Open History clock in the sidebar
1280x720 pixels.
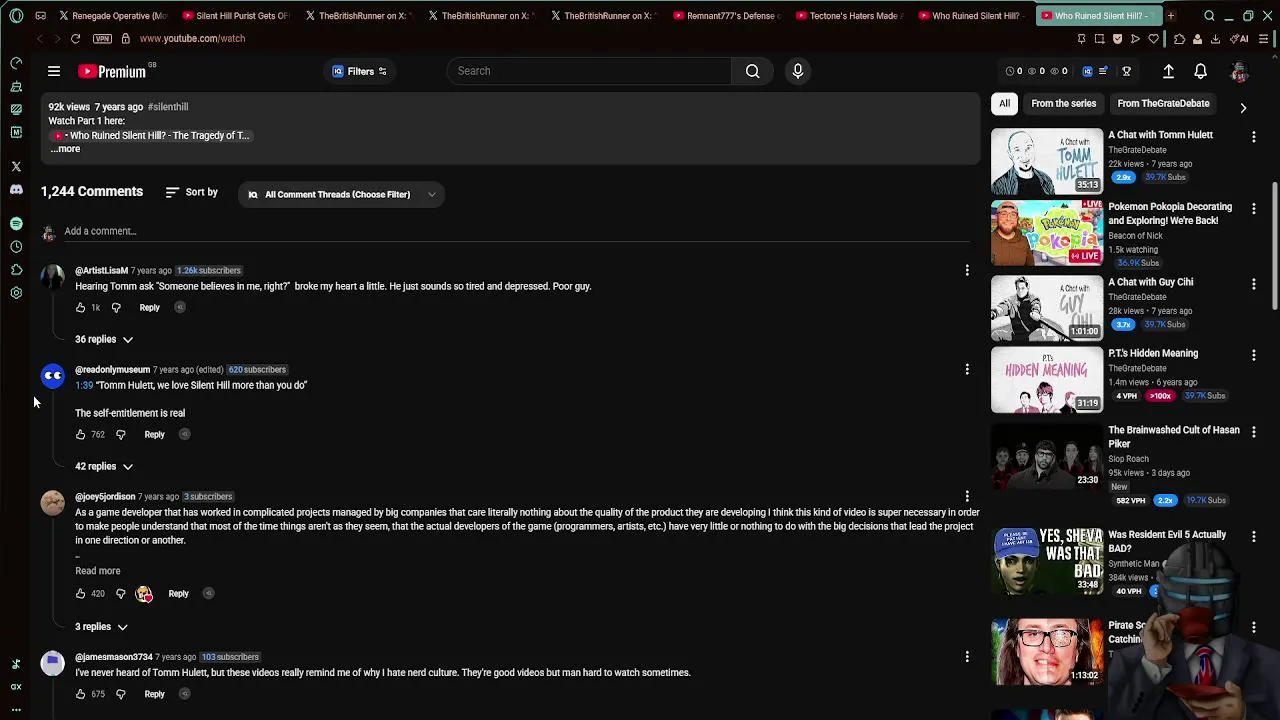tap(16, 247)
